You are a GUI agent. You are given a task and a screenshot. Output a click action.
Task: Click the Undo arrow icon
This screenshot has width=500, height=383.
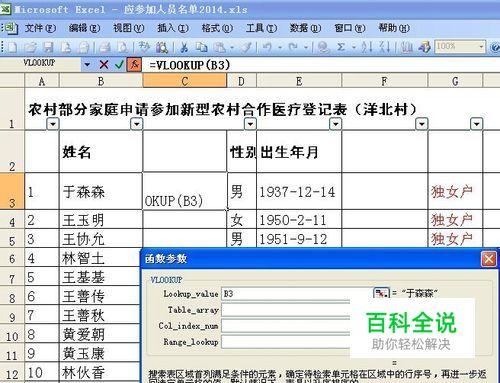tap(267, 47)
